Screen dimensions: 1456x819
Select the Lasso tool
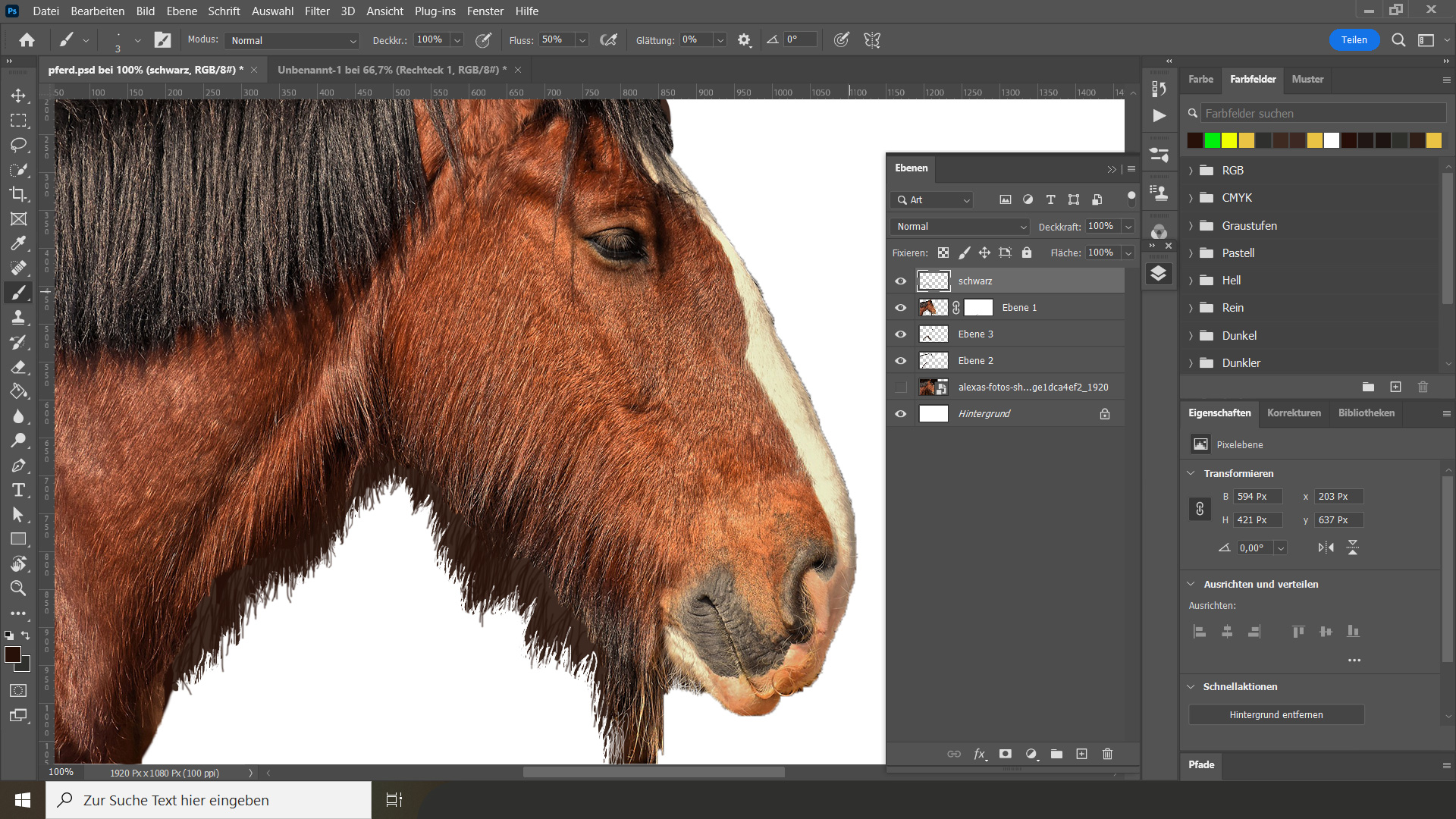pos(18,145)
